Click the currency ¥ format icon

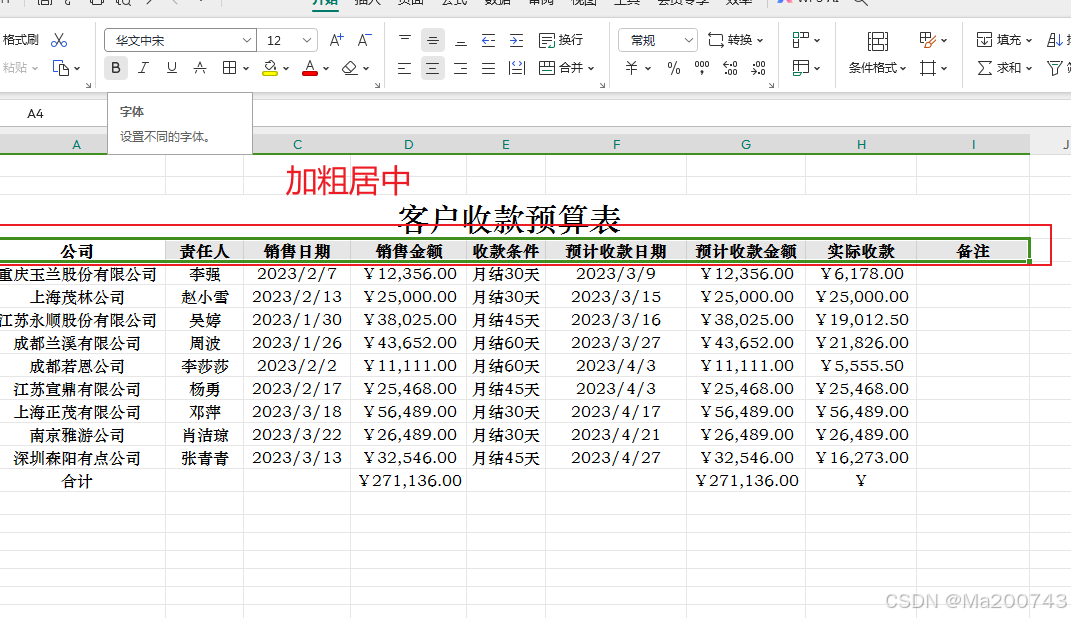[632, 68]
